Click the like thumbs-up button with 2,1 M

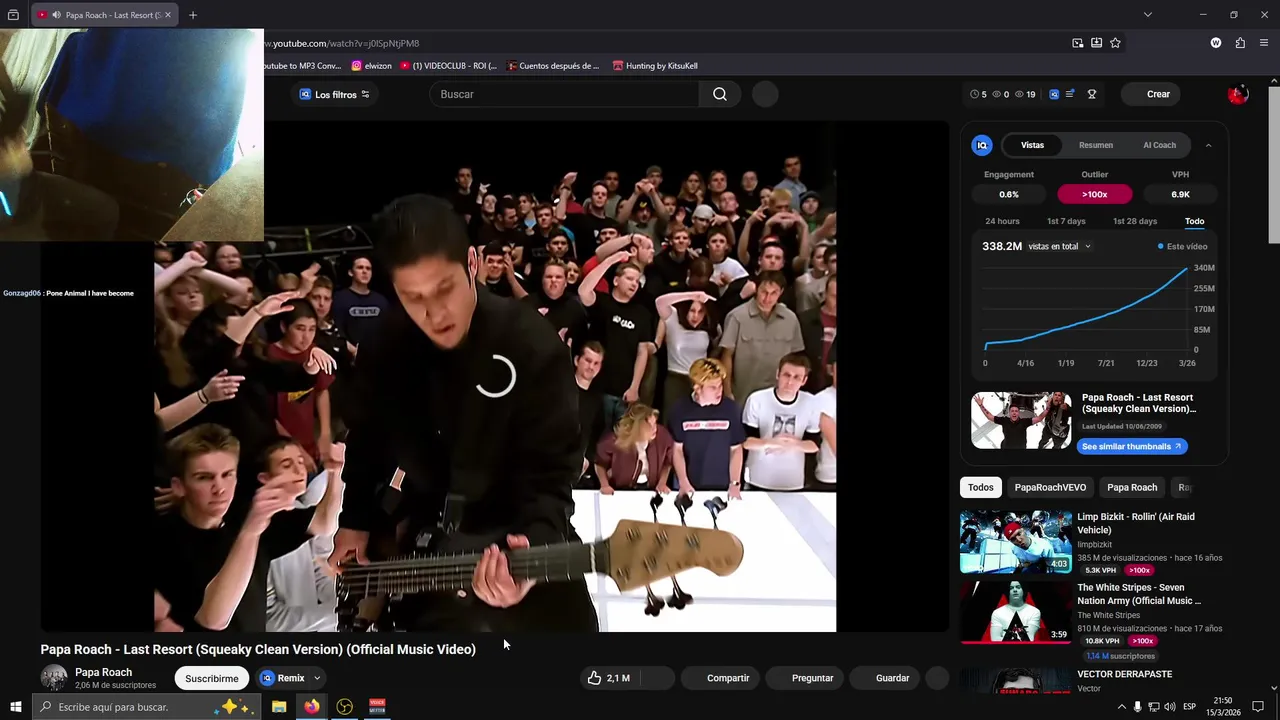610,678
